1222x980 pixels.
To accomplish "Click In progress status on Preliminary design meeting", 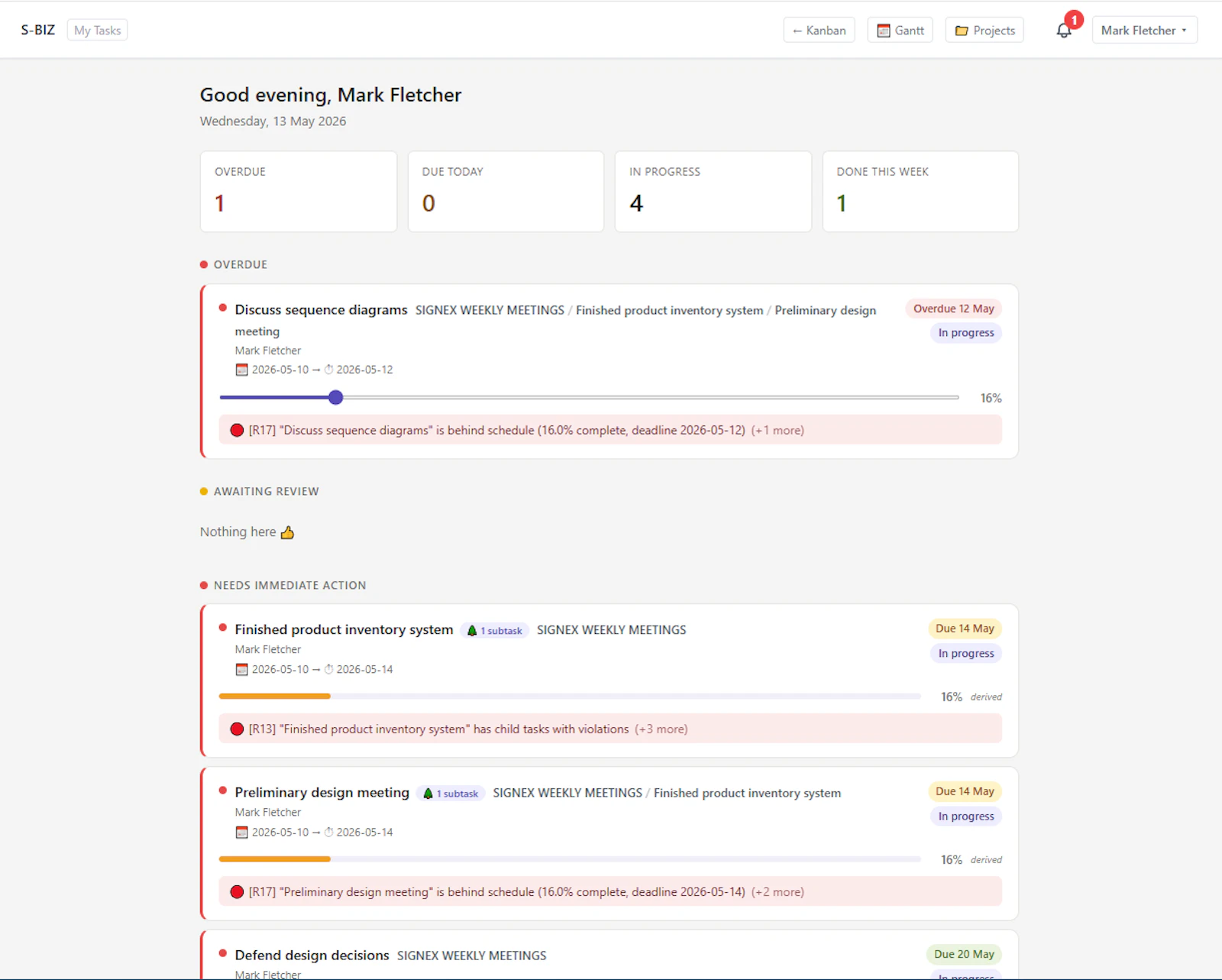I will [x=966, y=816].
